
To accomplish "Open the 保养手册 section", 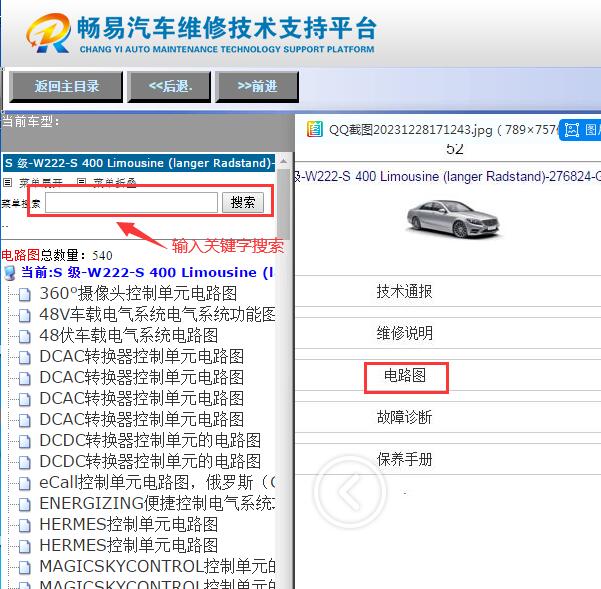I will coord(404,459).
